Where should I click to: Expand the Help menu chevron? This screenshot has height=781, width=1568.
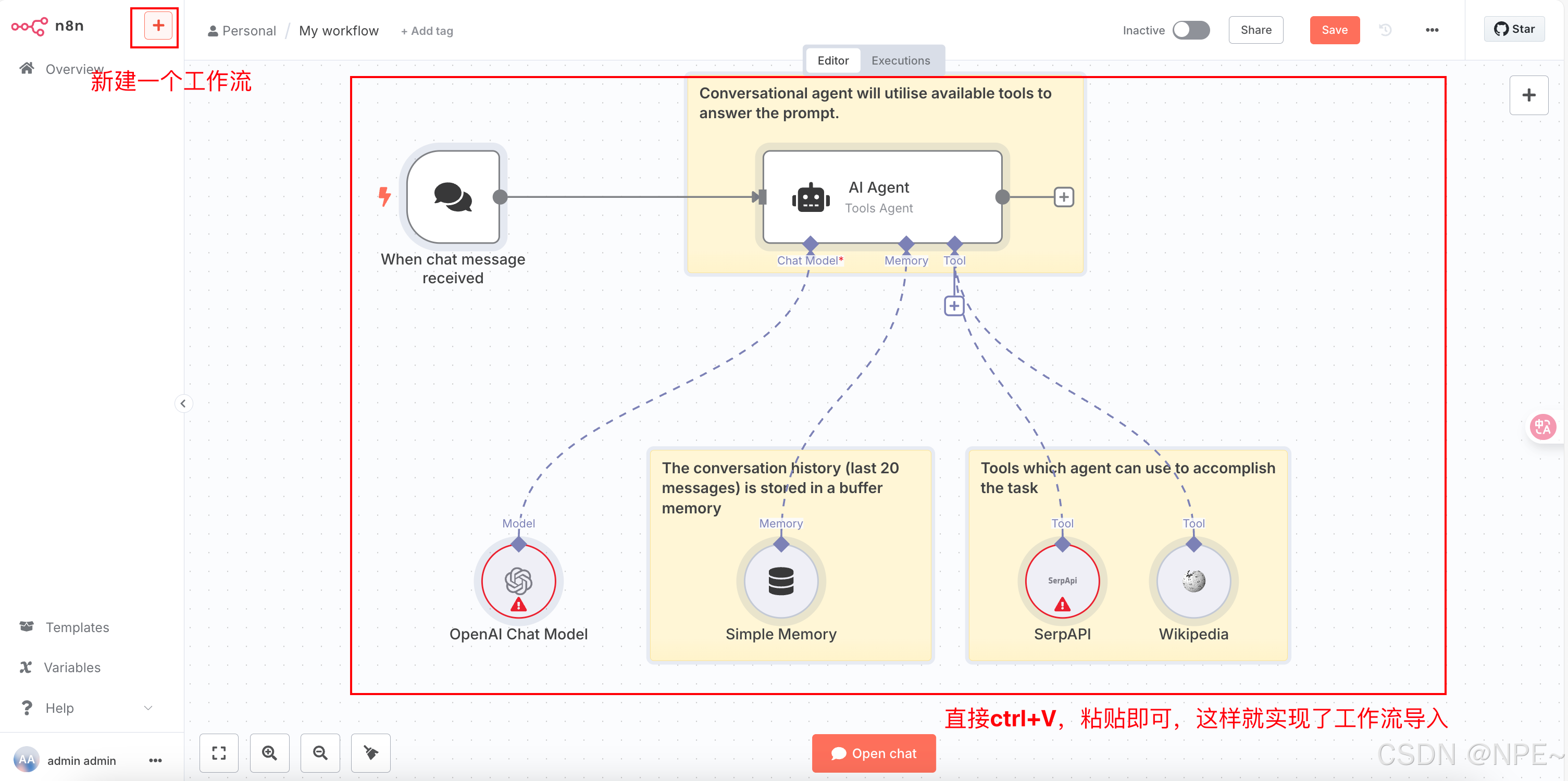click(x=148, y=708)
